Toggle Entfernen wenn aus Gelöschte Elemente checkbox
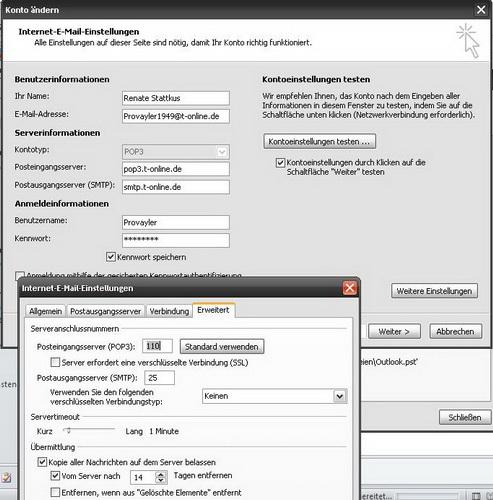493x500 pixels. [55, 492]
